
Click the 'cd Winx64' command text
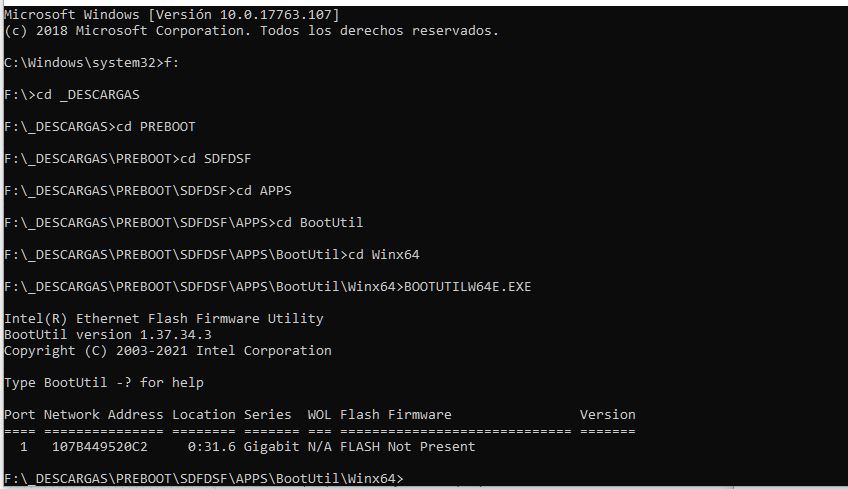[384, 254]
